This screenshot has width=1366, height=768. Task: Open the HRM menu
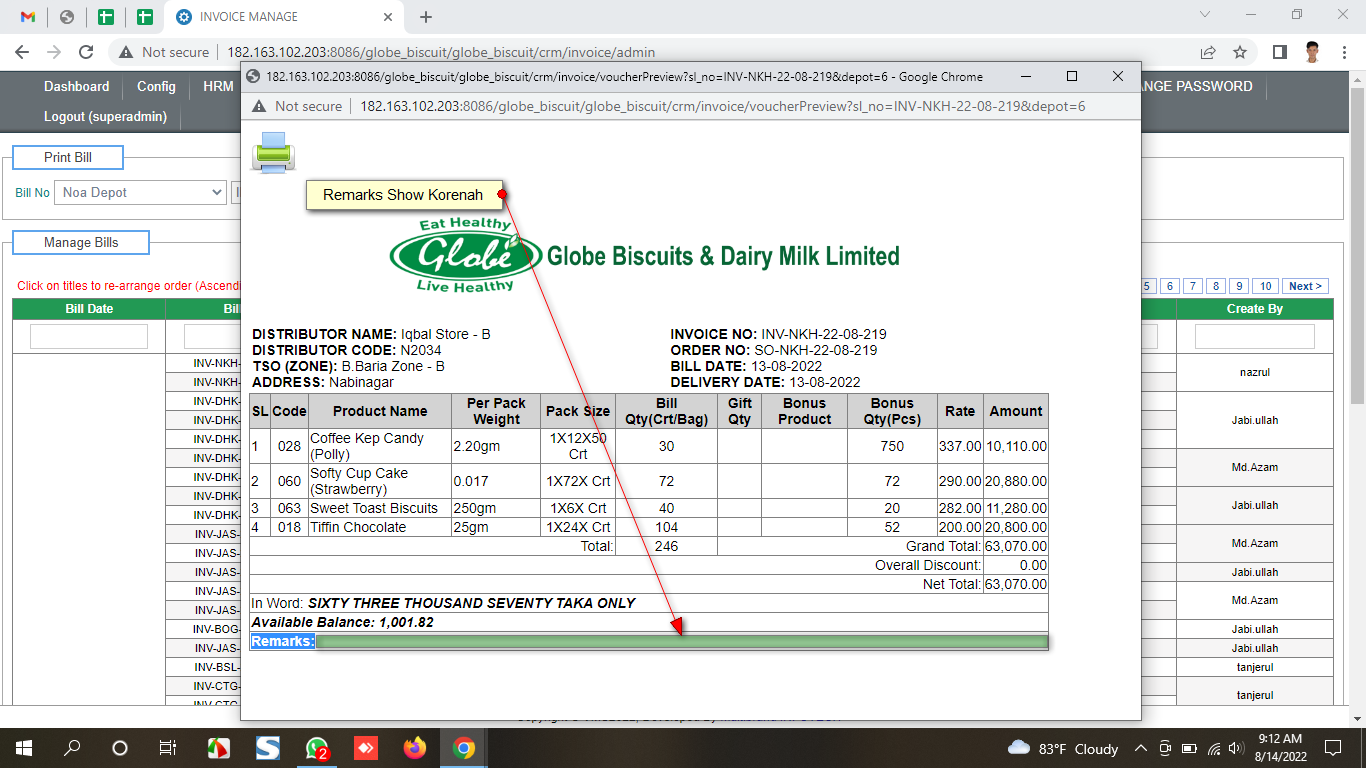point(218,87)
